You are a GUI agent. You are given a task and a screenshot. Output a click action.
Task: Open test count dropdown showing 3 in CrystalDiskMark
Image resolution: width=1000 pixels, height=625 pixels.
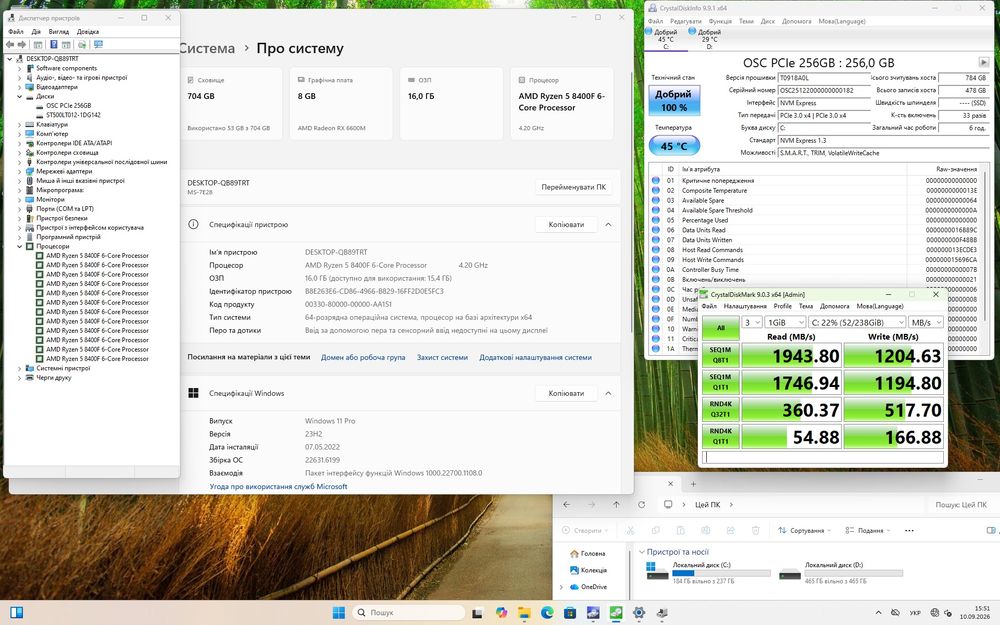(753, 323)
